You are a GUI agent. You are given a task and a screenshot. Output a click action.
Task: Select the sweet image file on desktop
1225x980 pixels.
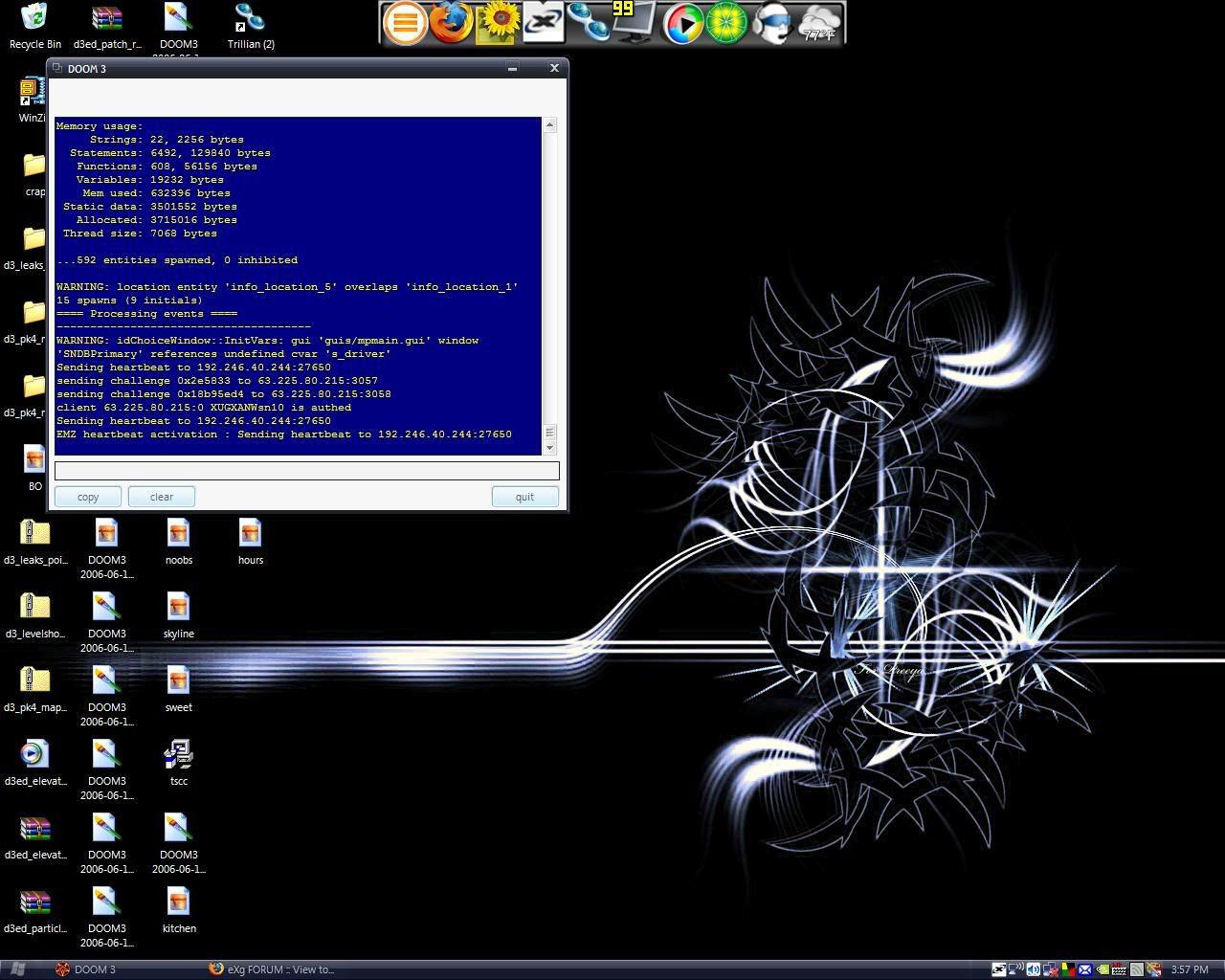179,690
